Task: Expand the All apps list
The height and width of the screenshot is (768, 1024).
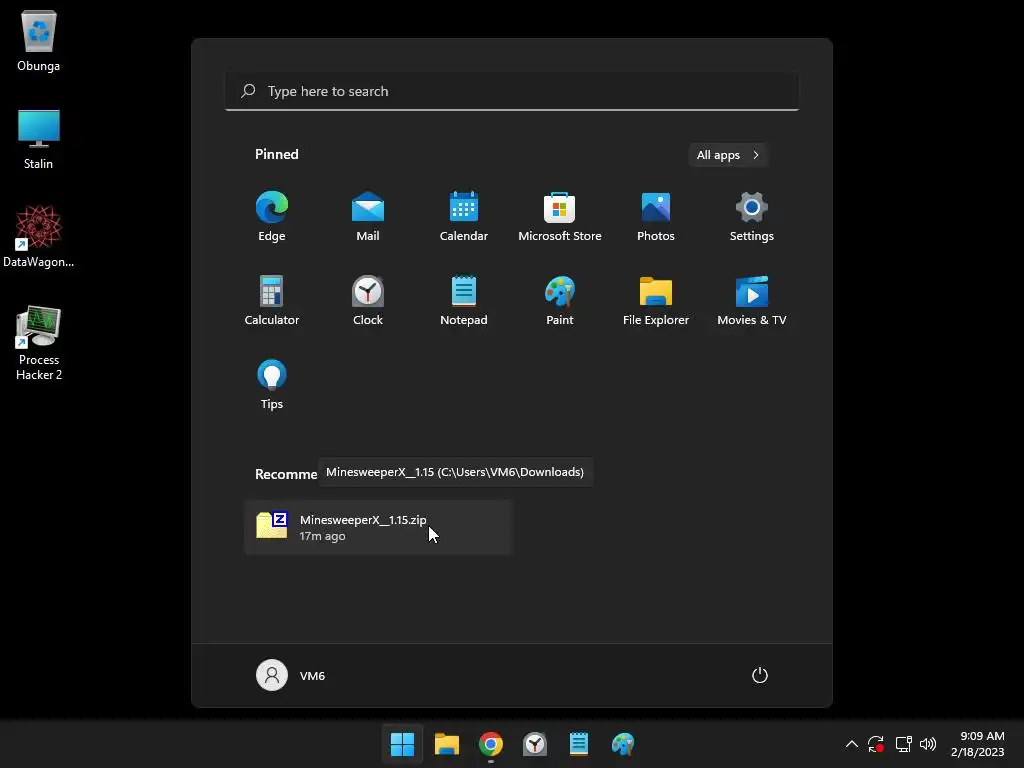Action: click(x=728, y=155)
